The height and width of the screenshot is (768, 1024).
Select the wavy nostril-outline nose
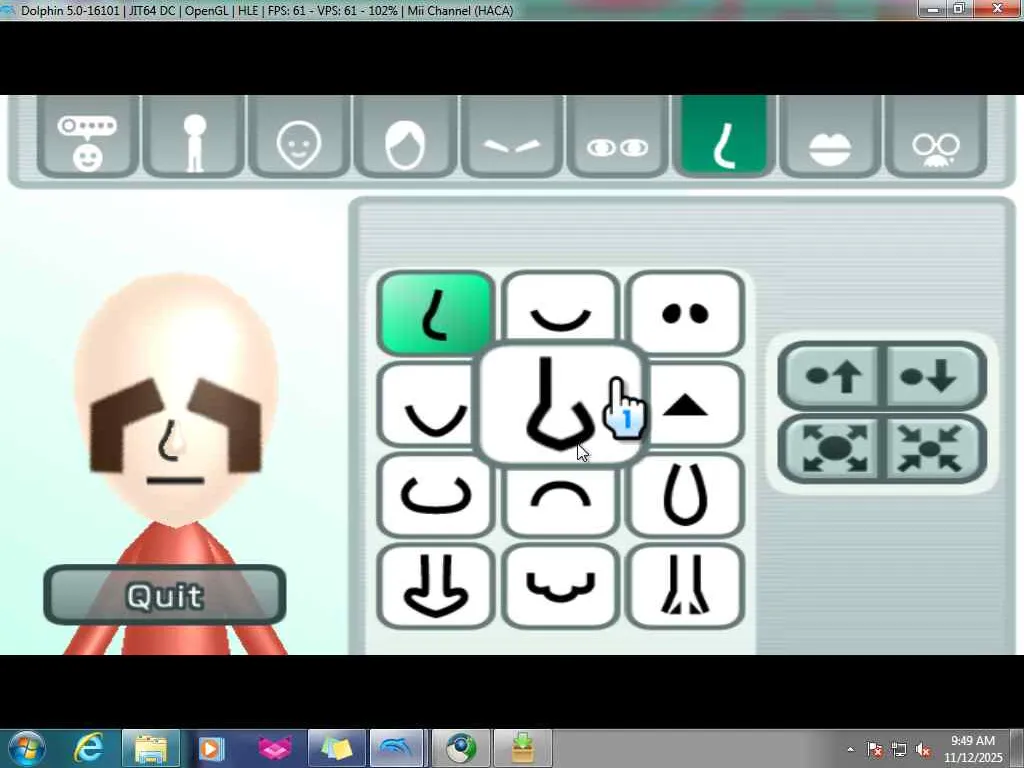pyautogui.click(x=561, y=586)
